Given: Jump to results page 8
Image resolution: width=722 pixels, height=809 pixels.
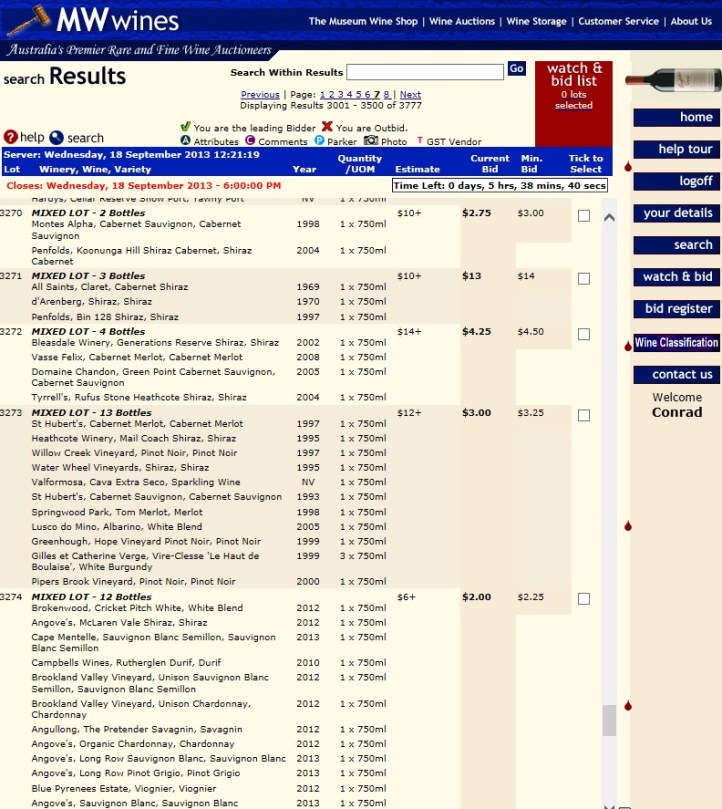Looking at the screenshot, I should 387,94.
